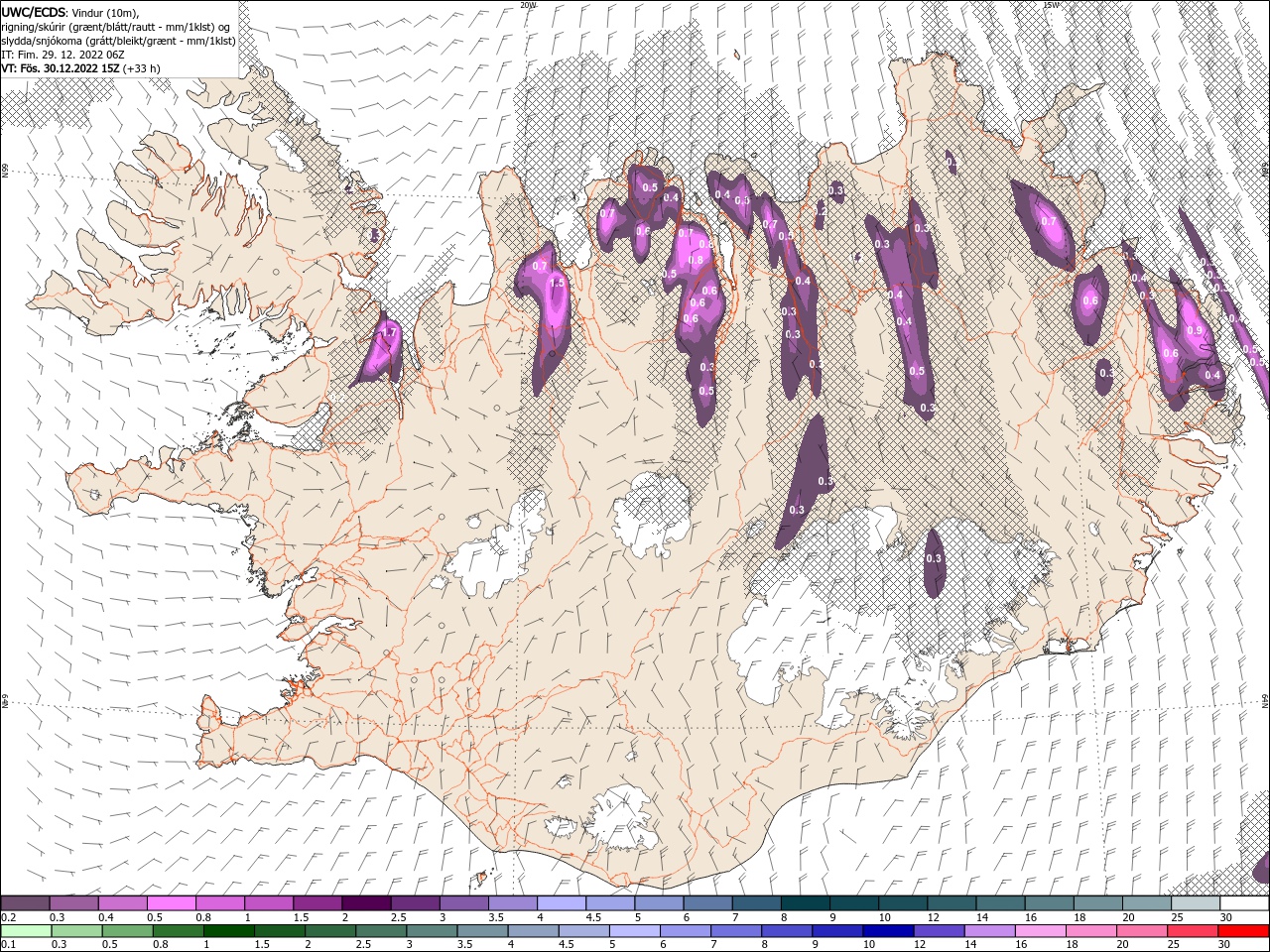This screenshot has width=1270, height=952.
Task: Select the grey-blue rain swatch labeled 4
Action: tap(532, 930)
